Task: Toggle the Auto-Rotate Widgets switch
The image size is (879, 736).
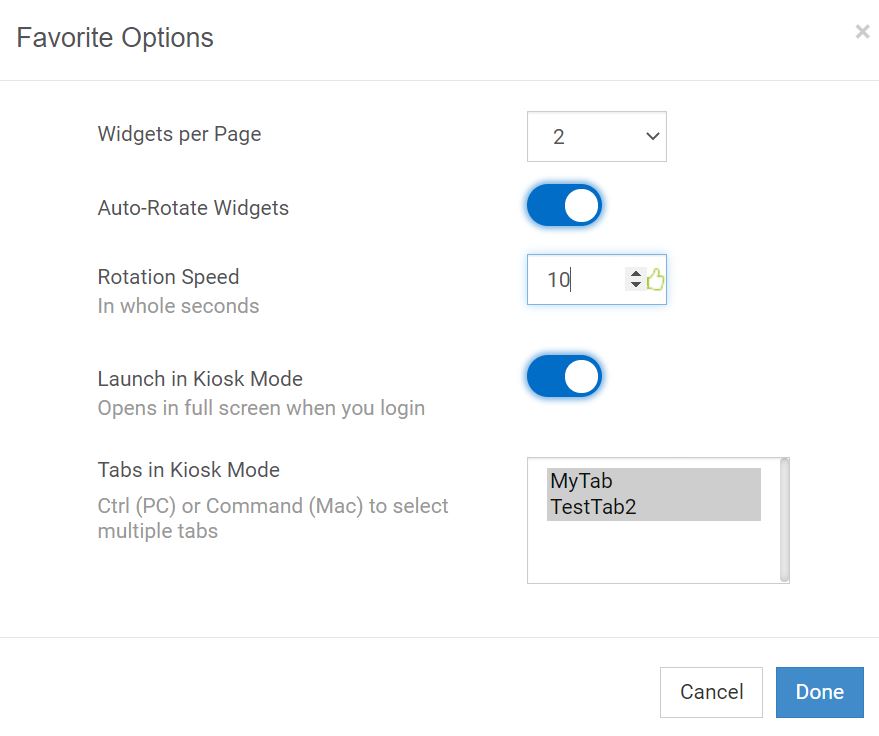Action: (x=564, y=206)
